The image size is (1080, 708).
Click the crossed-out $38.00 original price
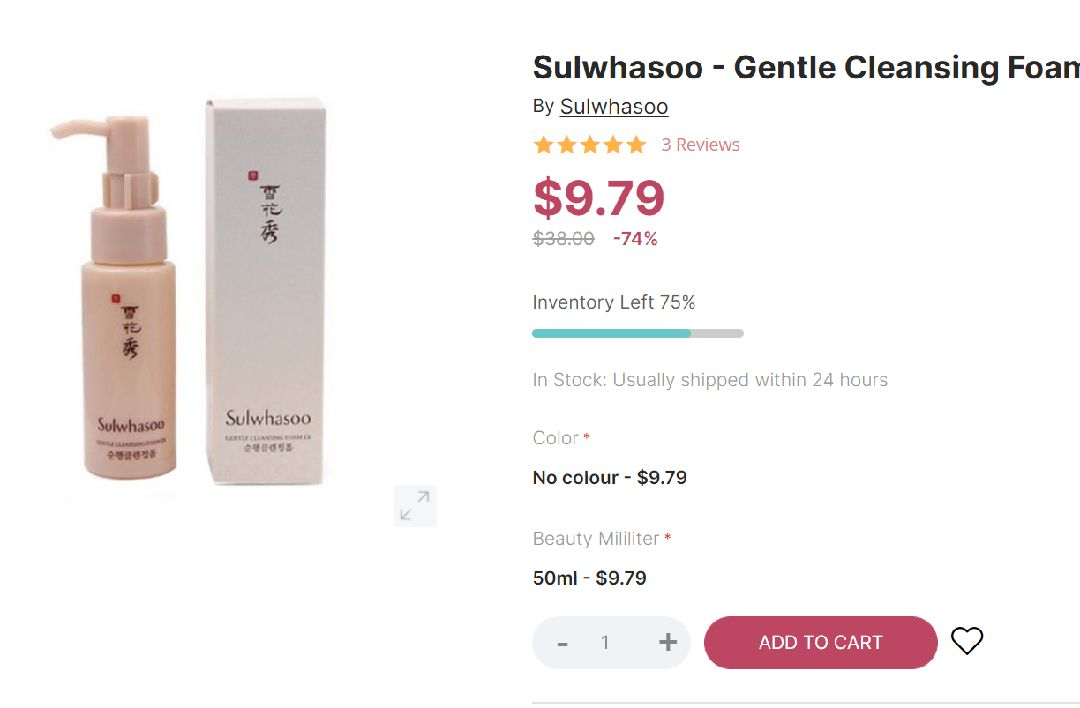(563, 239)
